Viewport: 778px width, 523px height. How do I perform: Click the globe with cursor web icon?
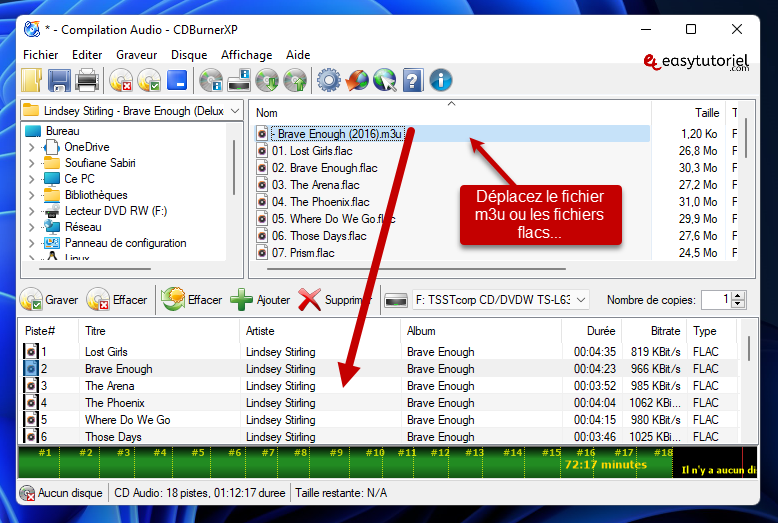coord(385,80)
